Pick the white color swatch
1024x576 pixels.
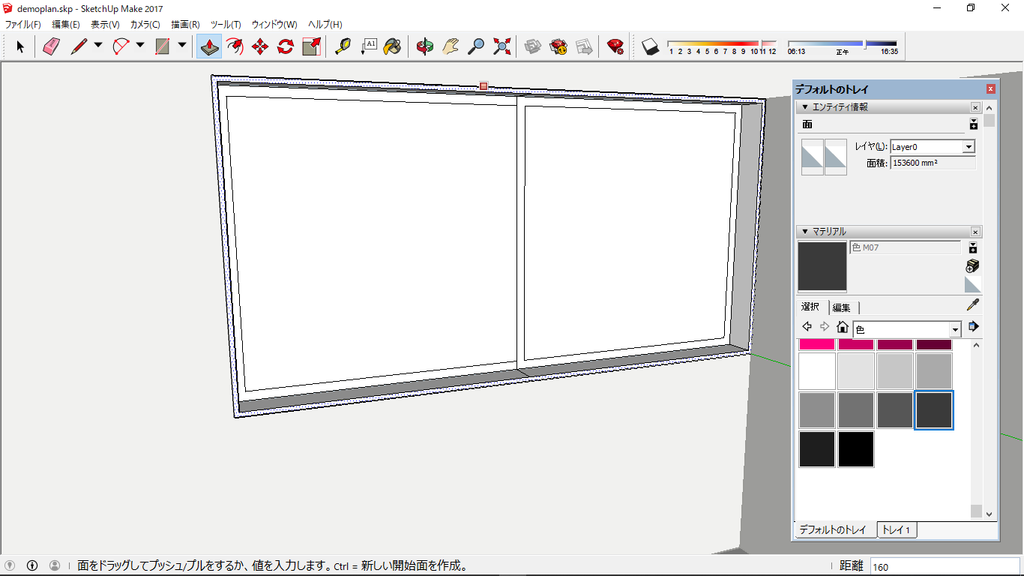tap(817, 372)
